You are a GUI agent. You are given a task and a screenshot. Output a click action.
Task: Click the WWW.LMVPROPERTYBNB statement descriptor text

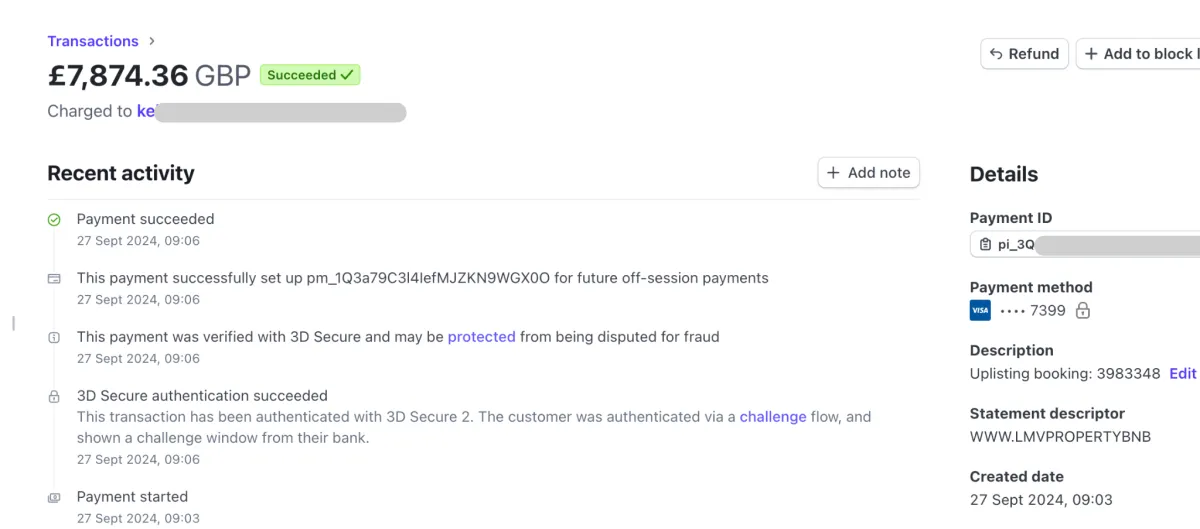[x=1047, y=436]
